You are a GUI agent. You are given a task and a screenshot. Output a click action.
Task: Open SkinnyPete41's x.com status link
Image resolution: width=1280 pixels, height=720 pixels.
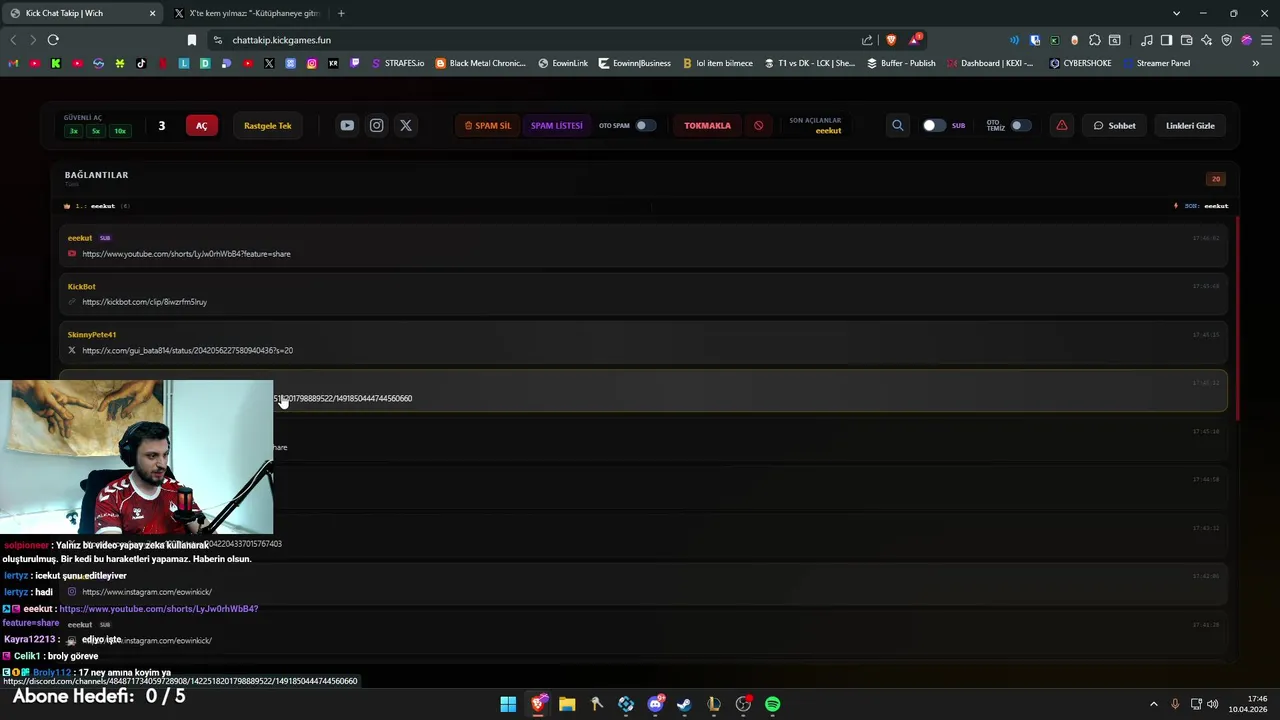(x=187, y=350)
